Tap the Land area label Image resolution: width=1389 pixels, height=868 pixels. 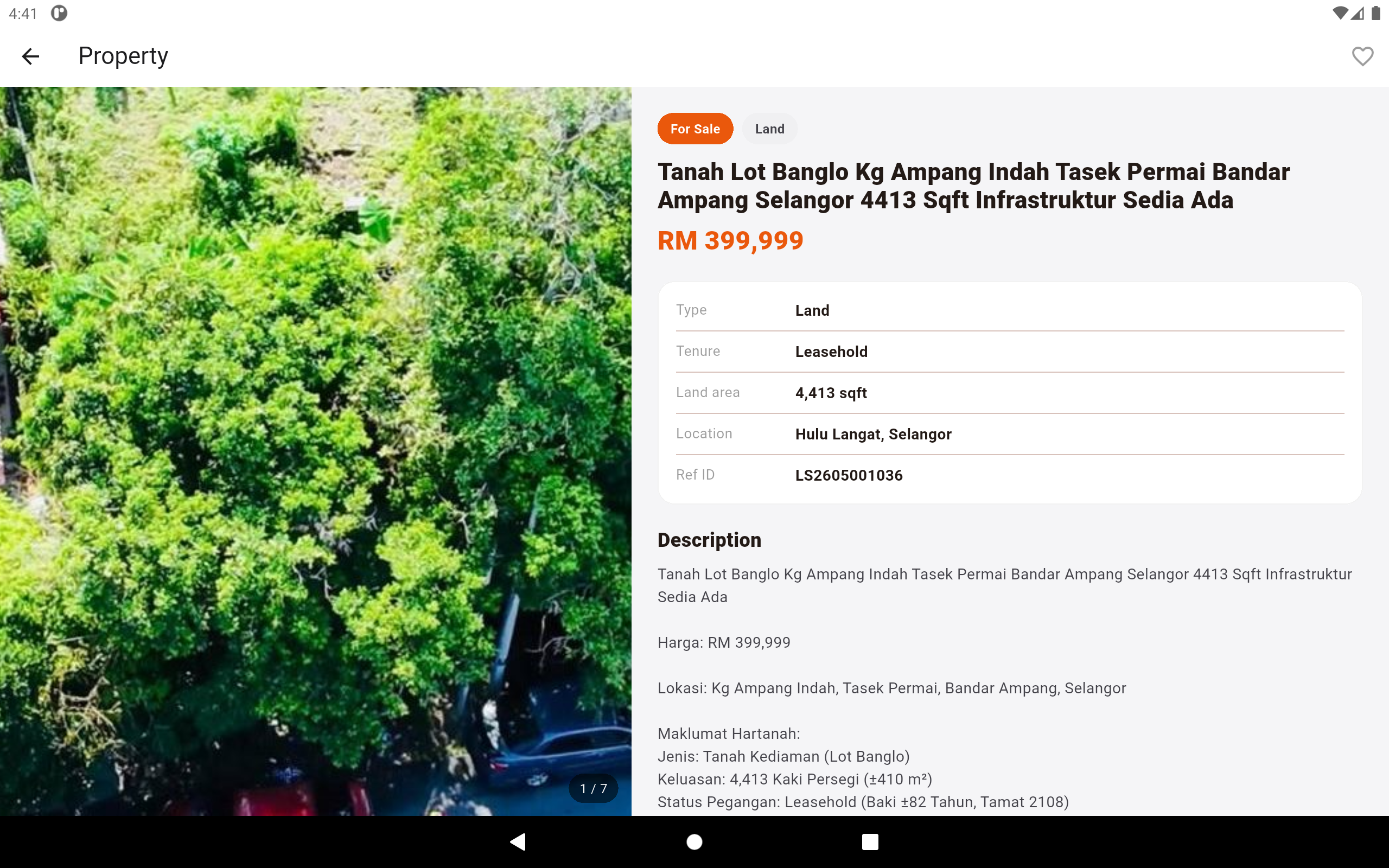(x=708, y=392)
